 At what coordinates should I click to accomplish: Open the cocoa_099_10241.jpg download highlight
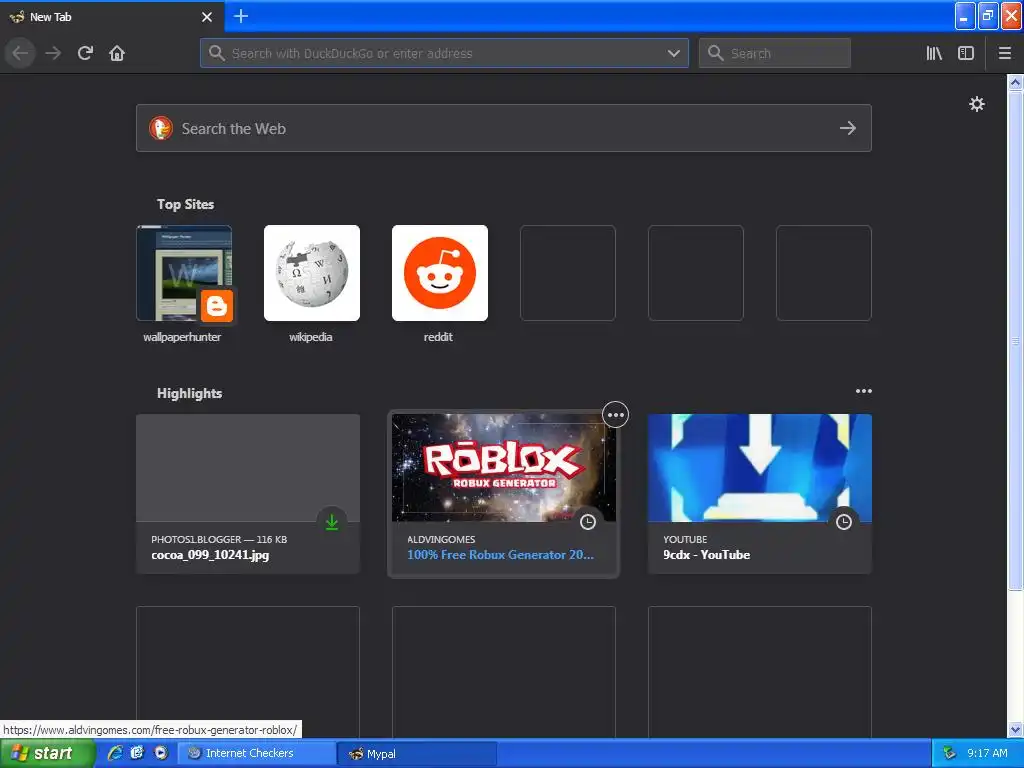[248, 494]
